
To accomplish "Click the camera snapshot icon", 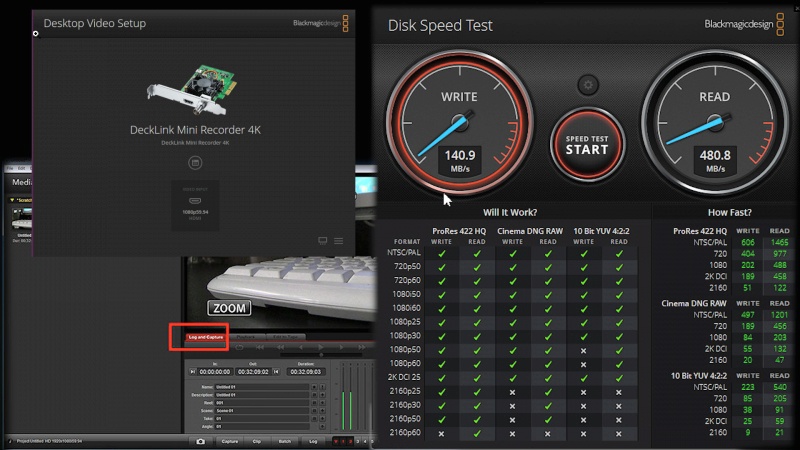I will pyautogui.click(x=200, y=440).
